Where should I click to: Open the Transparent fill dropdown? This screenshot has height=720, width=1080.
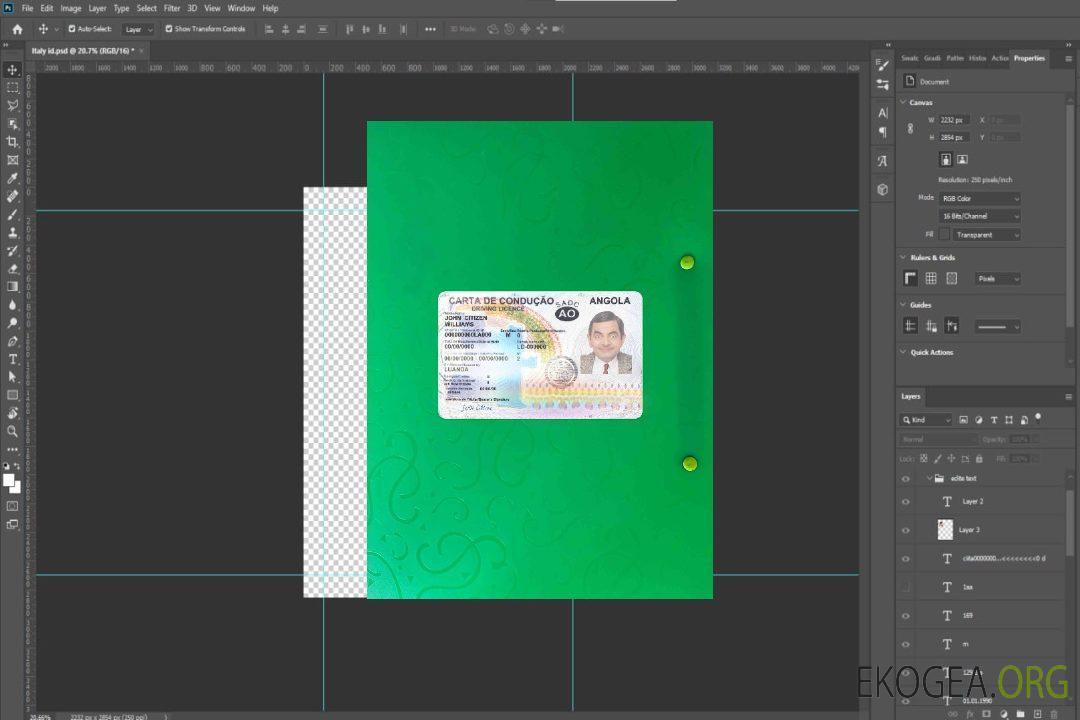pos(986,235)
